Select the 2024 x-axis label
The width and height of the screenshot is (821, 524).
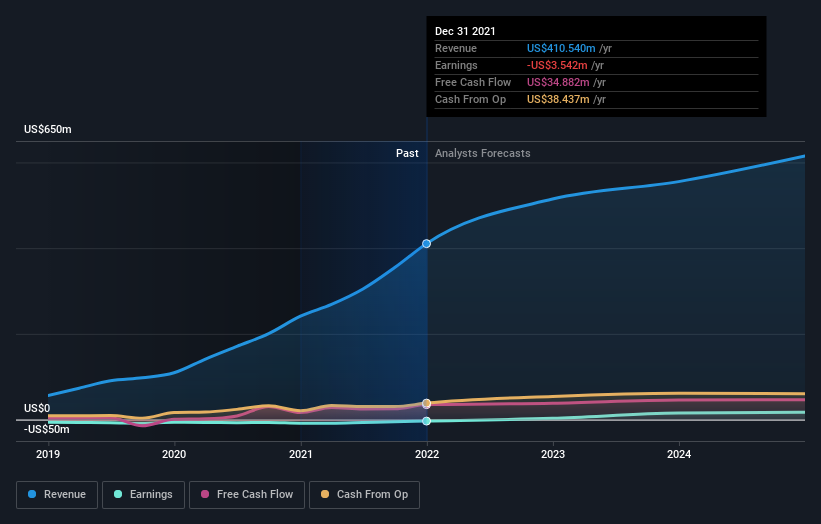coord(679,454)
